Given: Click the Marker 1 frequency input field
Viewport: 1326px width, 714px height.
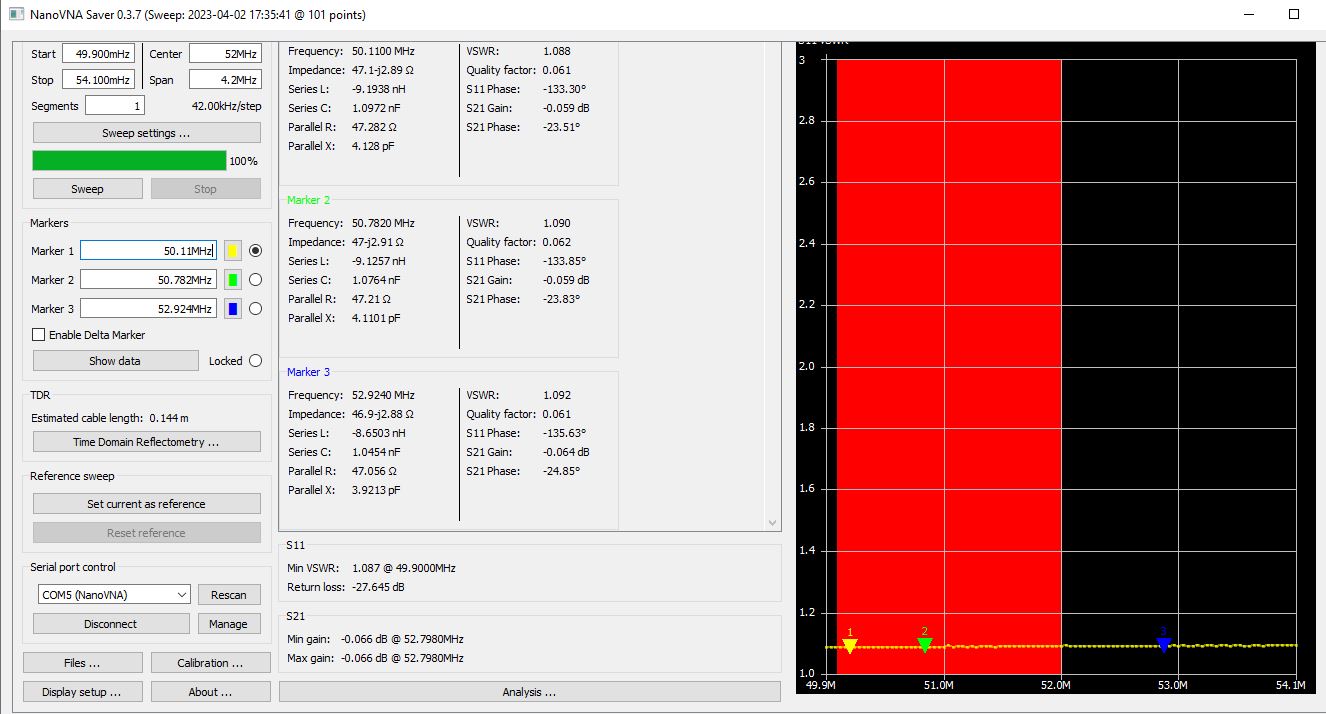Looking at the screenshot, I should [x=147, y=251].
